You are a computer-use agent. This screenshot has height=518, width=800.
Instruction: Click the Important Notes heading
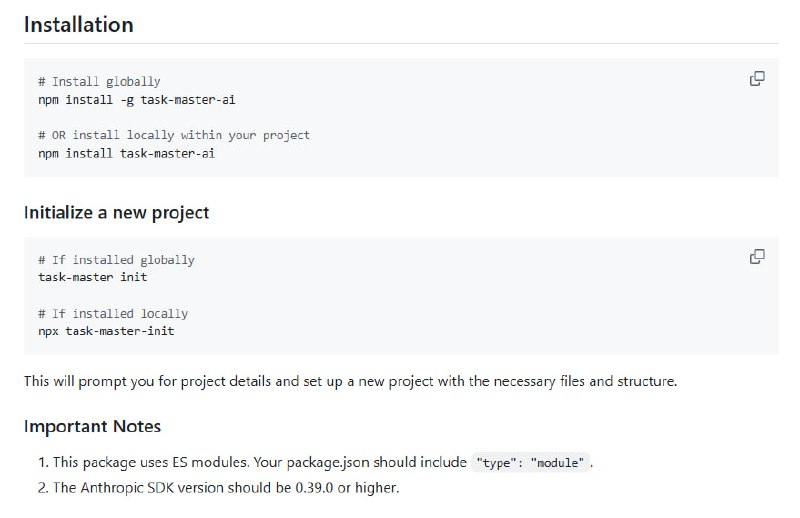(x=92, y=426)
